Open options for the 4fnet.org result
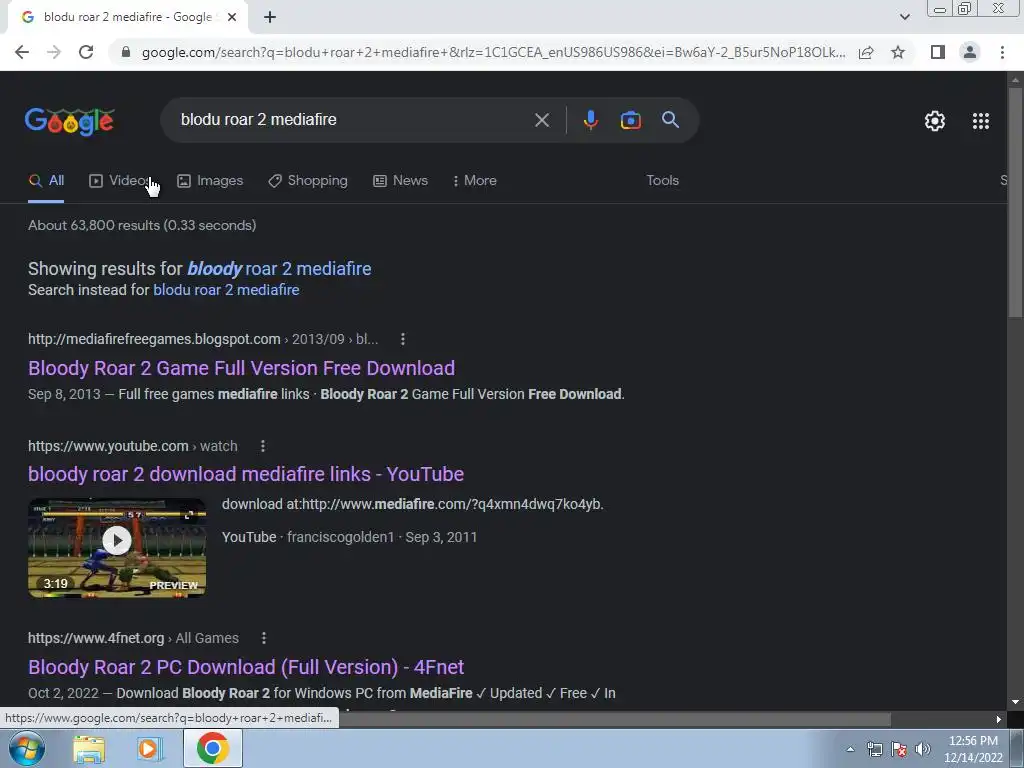1024x768 pixels. [263, 638]
